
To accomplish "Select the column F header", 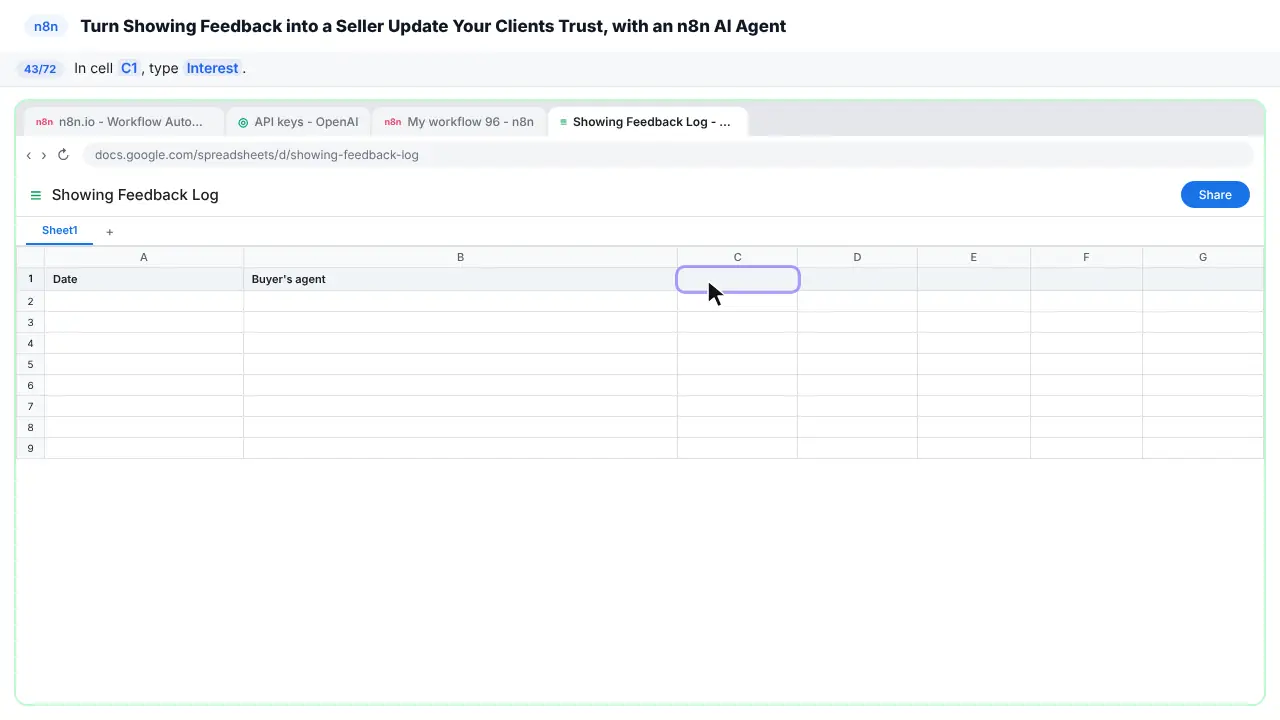I will point(1086,257).
